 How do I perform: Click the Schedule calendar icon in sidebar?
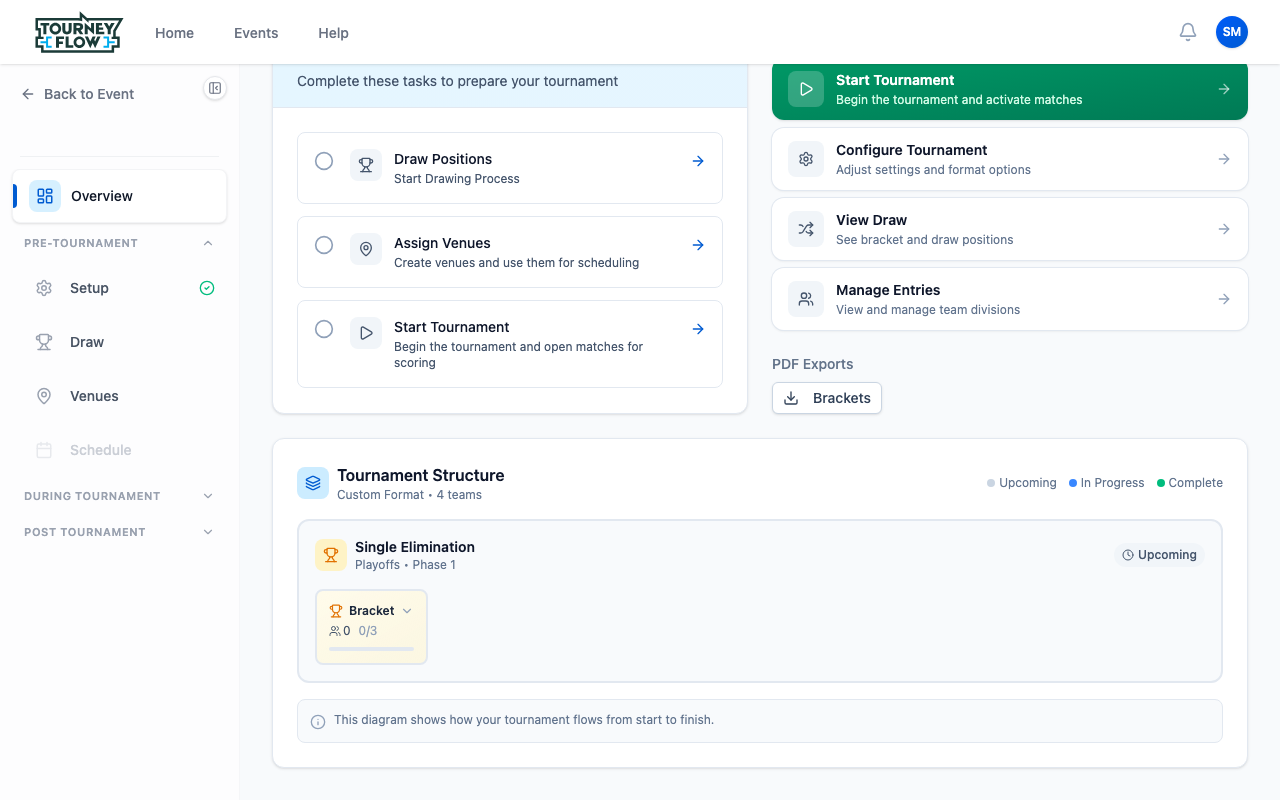pyautogui.click(x=44, y=450)
